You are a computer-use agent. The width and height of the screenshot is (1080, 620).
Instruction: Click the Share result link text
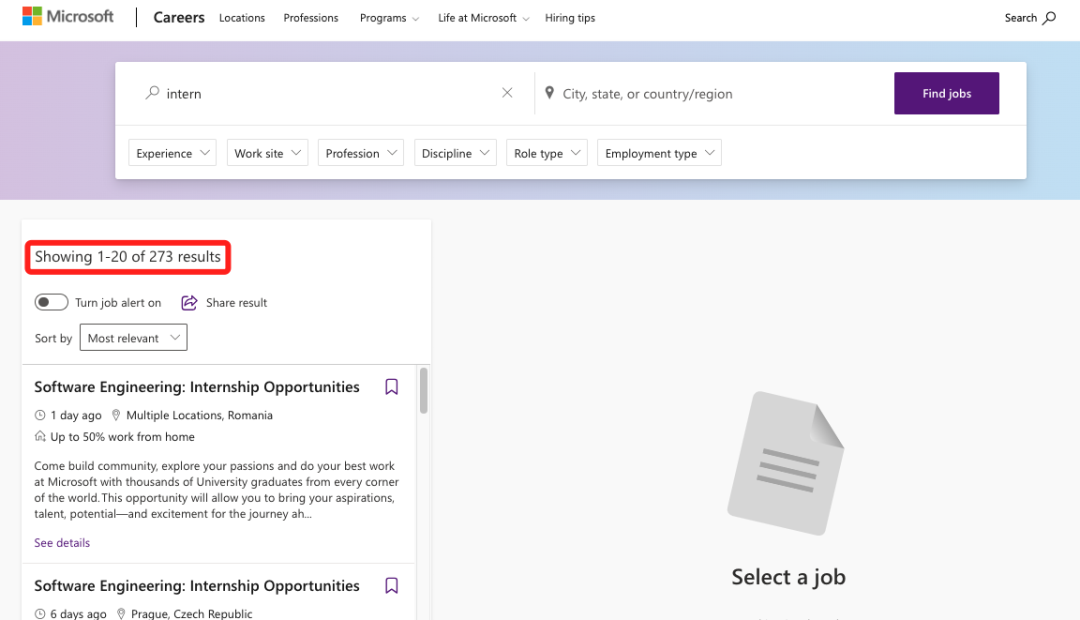pyautogui.click(x=236, y=302)
